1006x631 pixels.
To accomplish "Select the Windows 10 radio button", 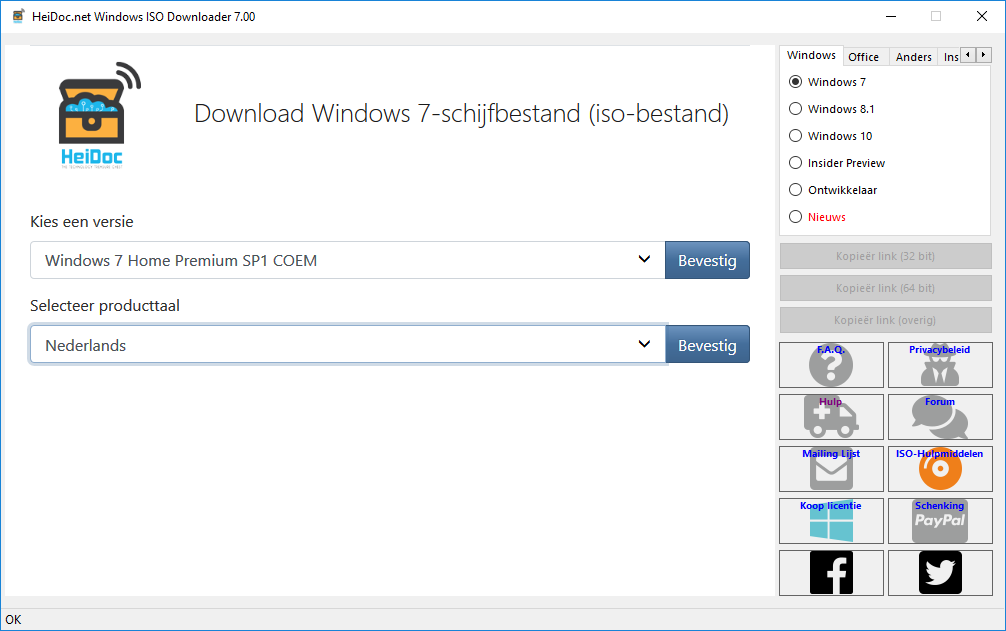I will pyautogui.click(x=796, y=136).
